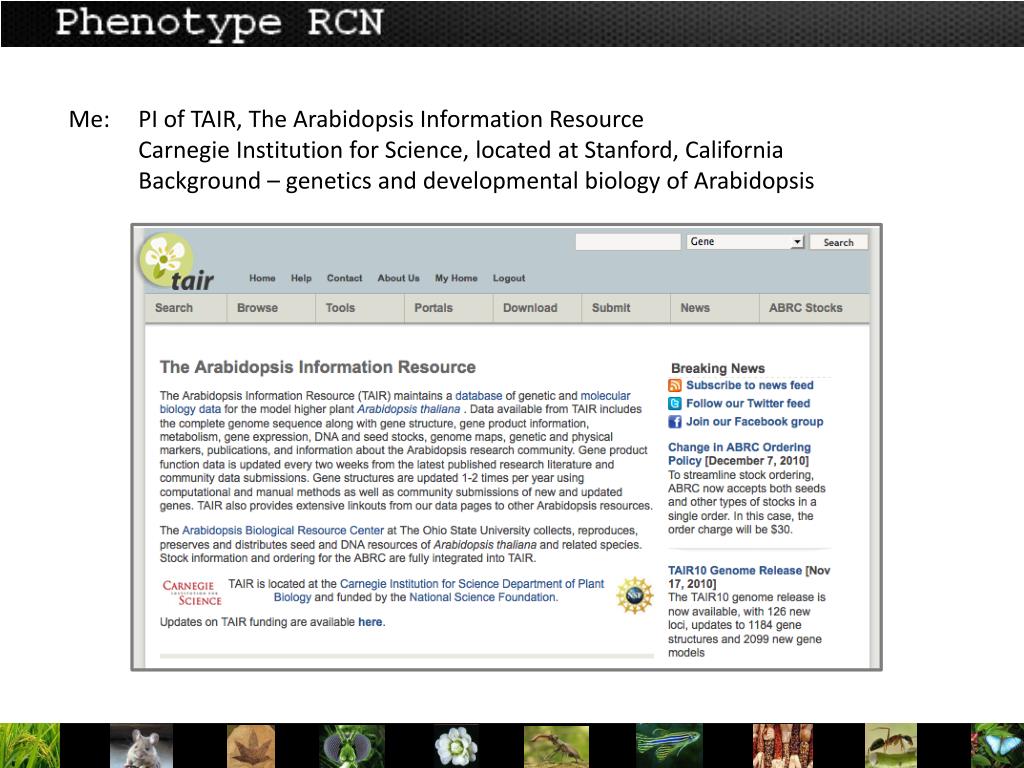Follow the 'database' hyperlink

(x=479, y=396)
